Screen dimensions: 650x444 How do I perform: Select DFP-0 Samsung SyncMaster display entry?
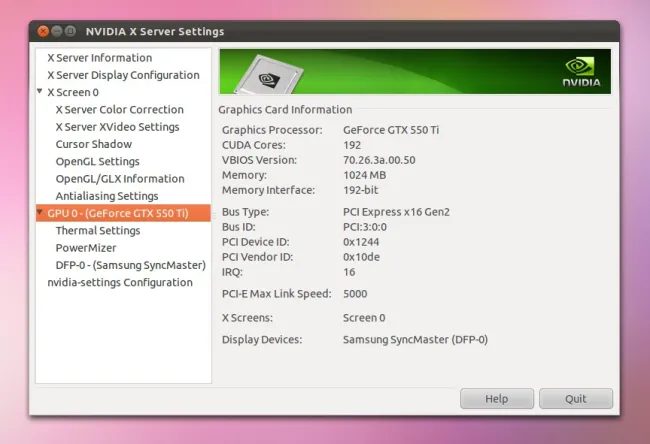[130, 265]
